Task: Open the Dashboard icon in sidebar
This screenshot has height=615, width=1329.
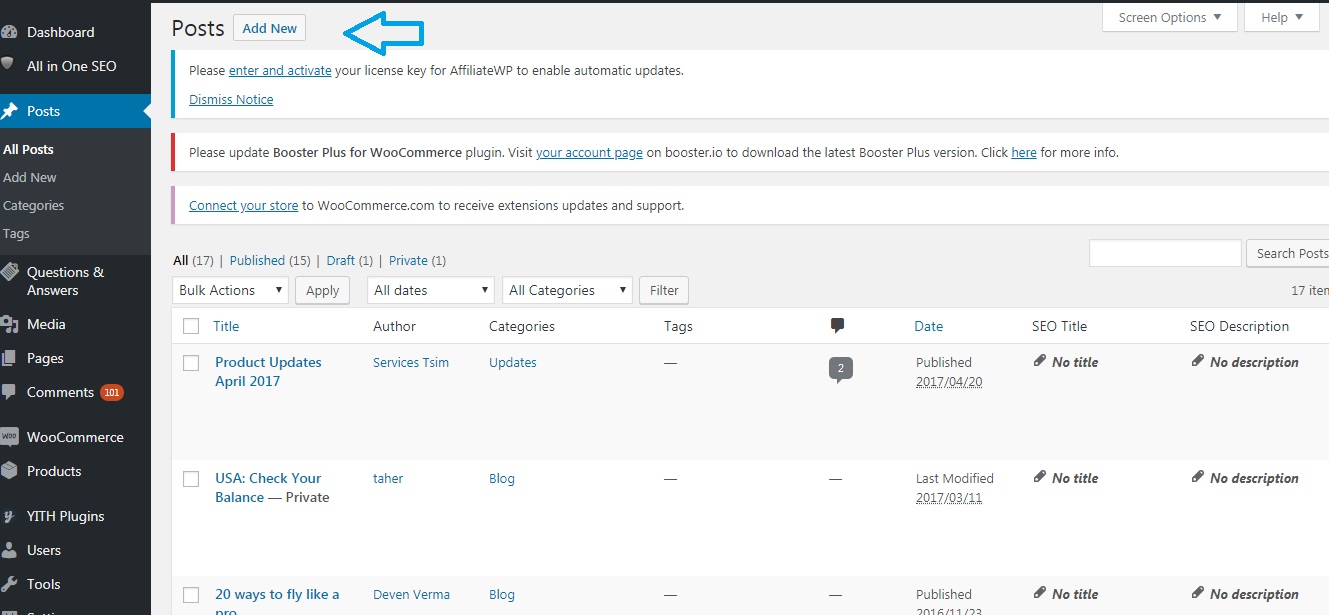Action: point(9,32)
